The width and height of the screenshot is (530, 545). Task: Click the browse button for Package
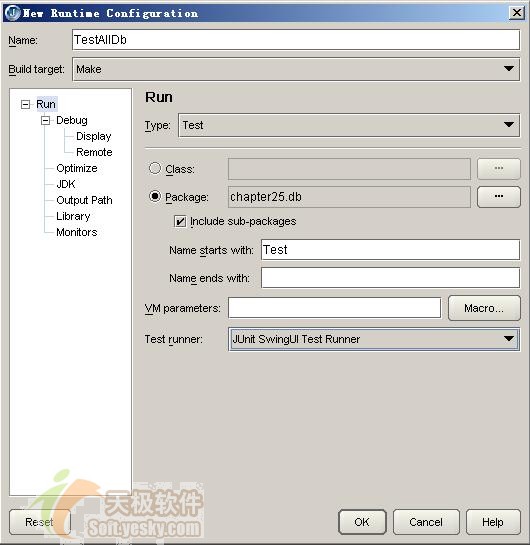499,197
